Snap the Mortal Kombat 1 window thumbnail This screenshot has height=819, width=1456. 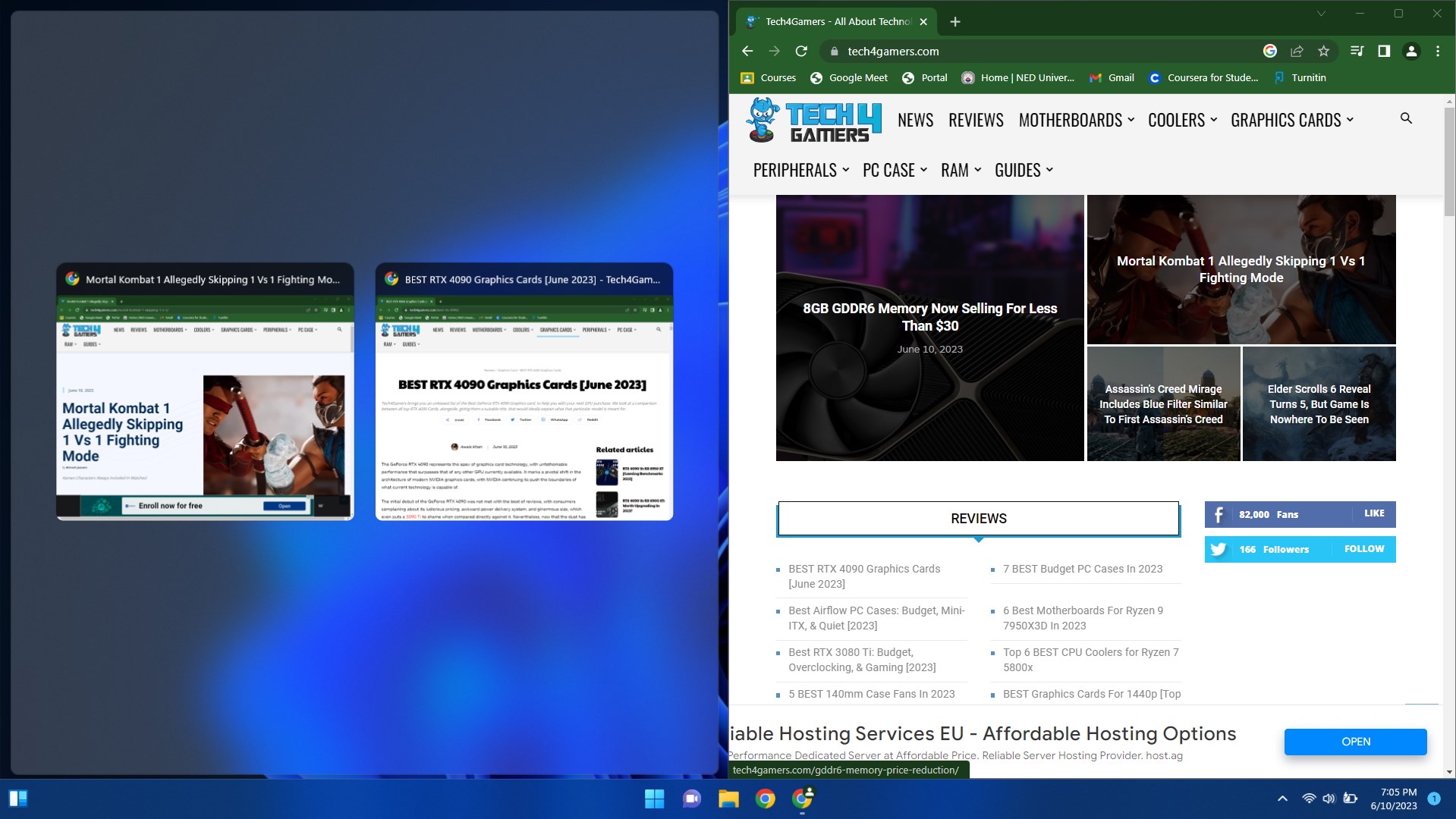tap(205, 391)
